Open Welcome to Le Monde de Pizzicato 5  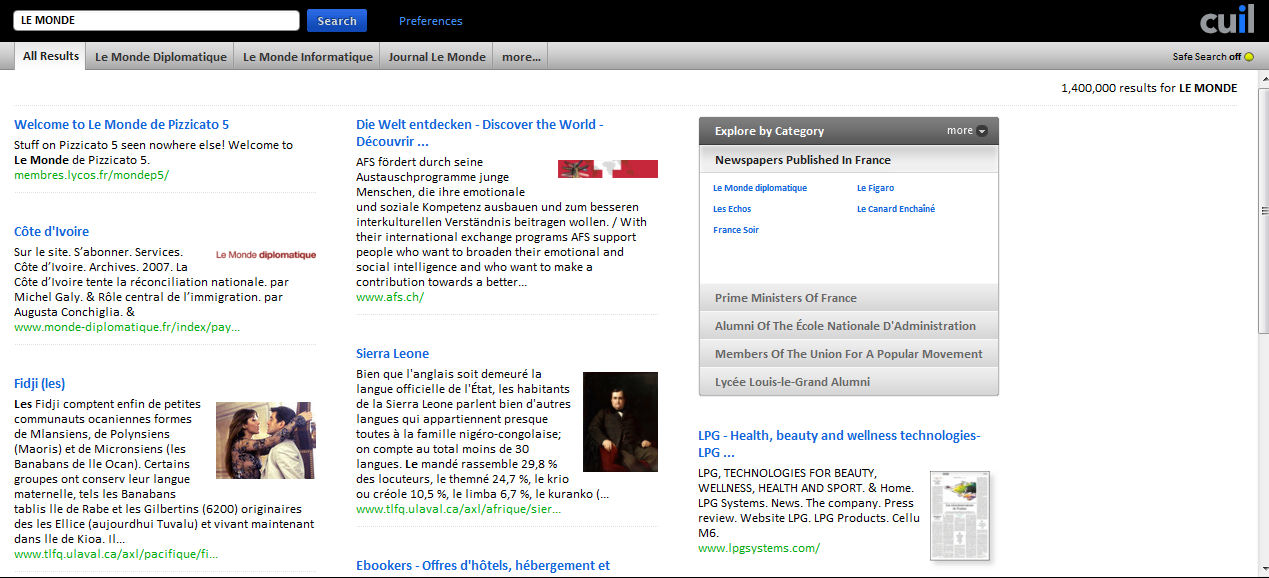pyautogui.click(x=122, y=125)
